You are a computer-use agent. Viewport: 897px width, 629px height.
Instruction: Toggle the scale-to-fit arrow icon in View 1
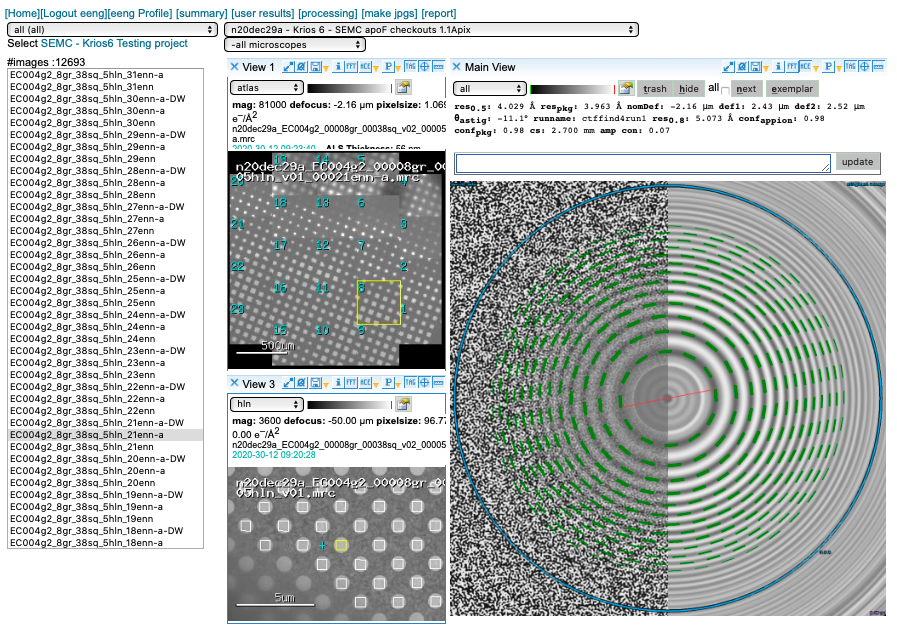pyautogui.click(x=288, y=67)
